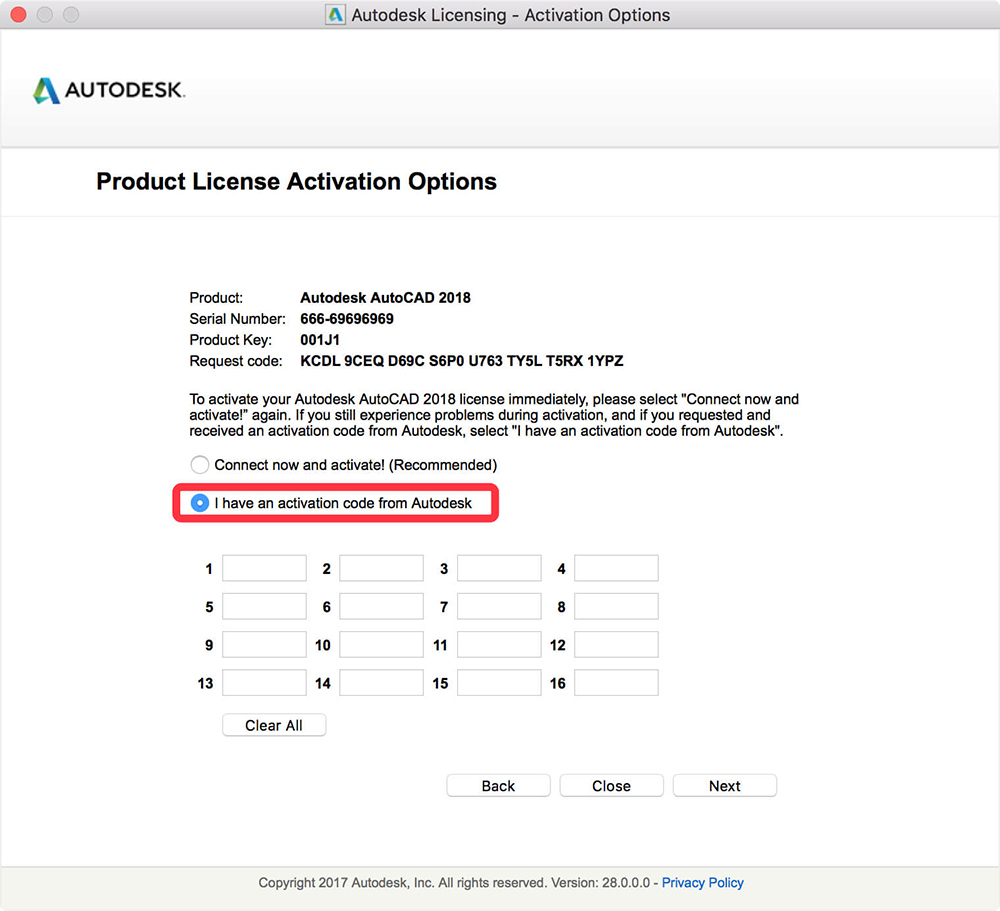Click activation code field 2

point(381,568)
